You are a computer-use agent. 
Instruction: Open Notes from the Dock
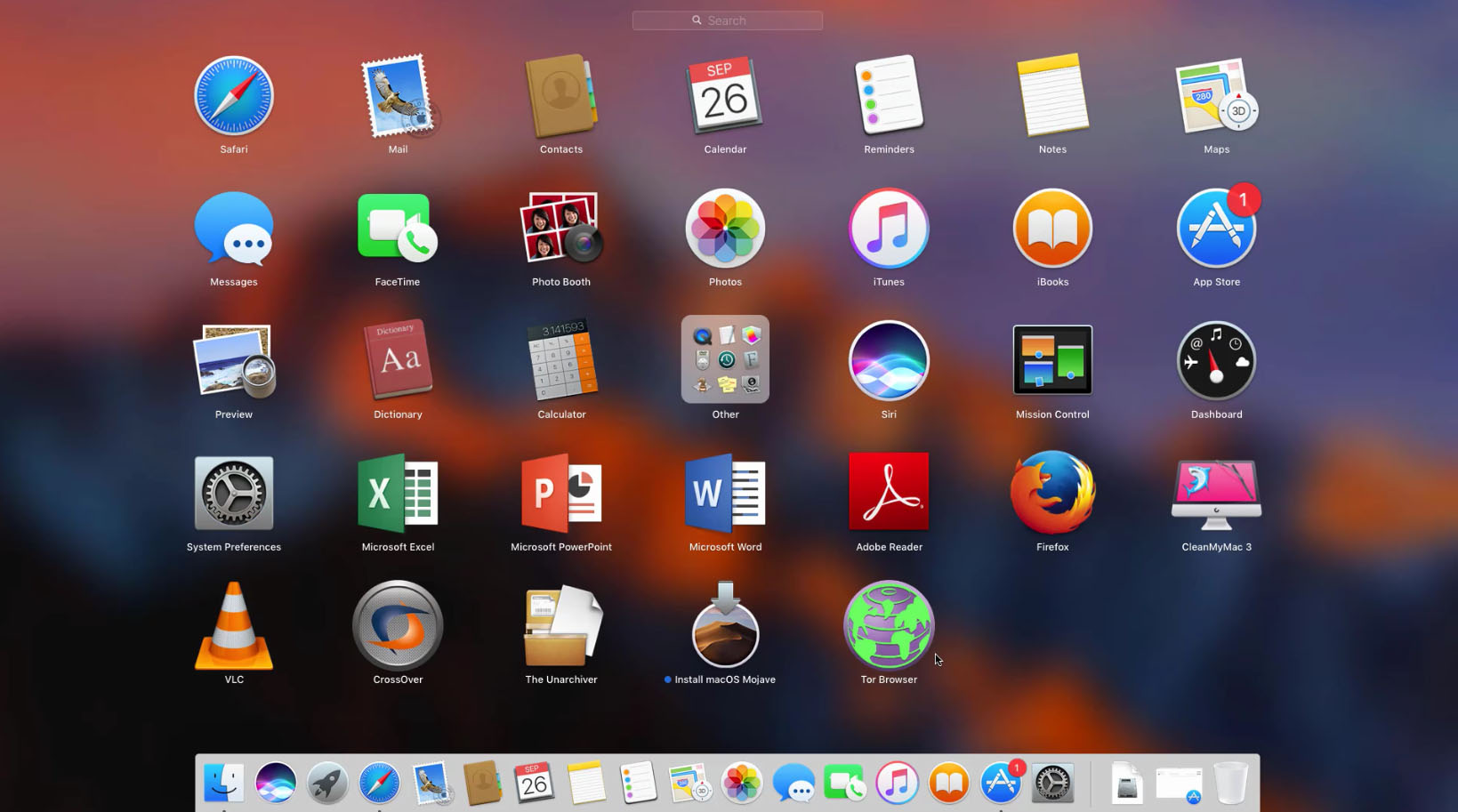click(586, 784)
